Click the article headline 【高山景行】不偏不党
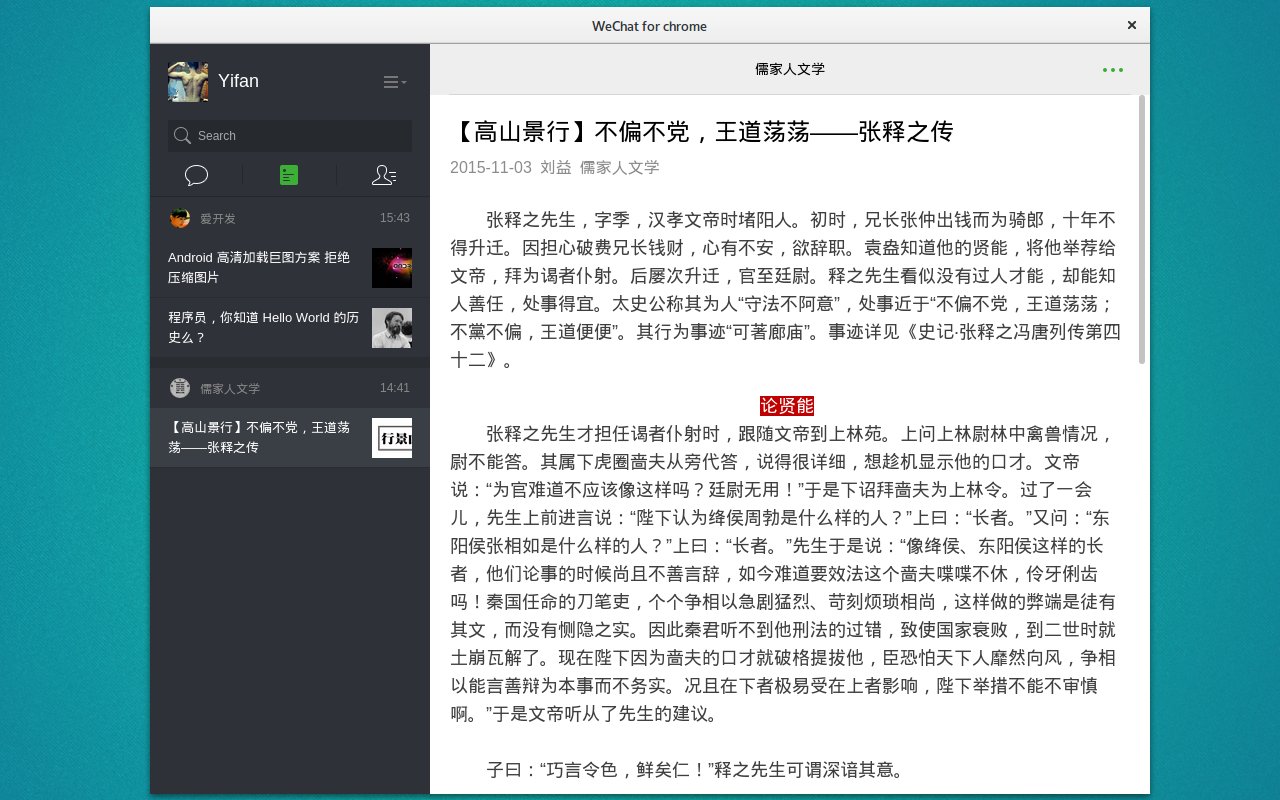The width and height of the screenshot is (1280, 800). [x=702, y=131]
